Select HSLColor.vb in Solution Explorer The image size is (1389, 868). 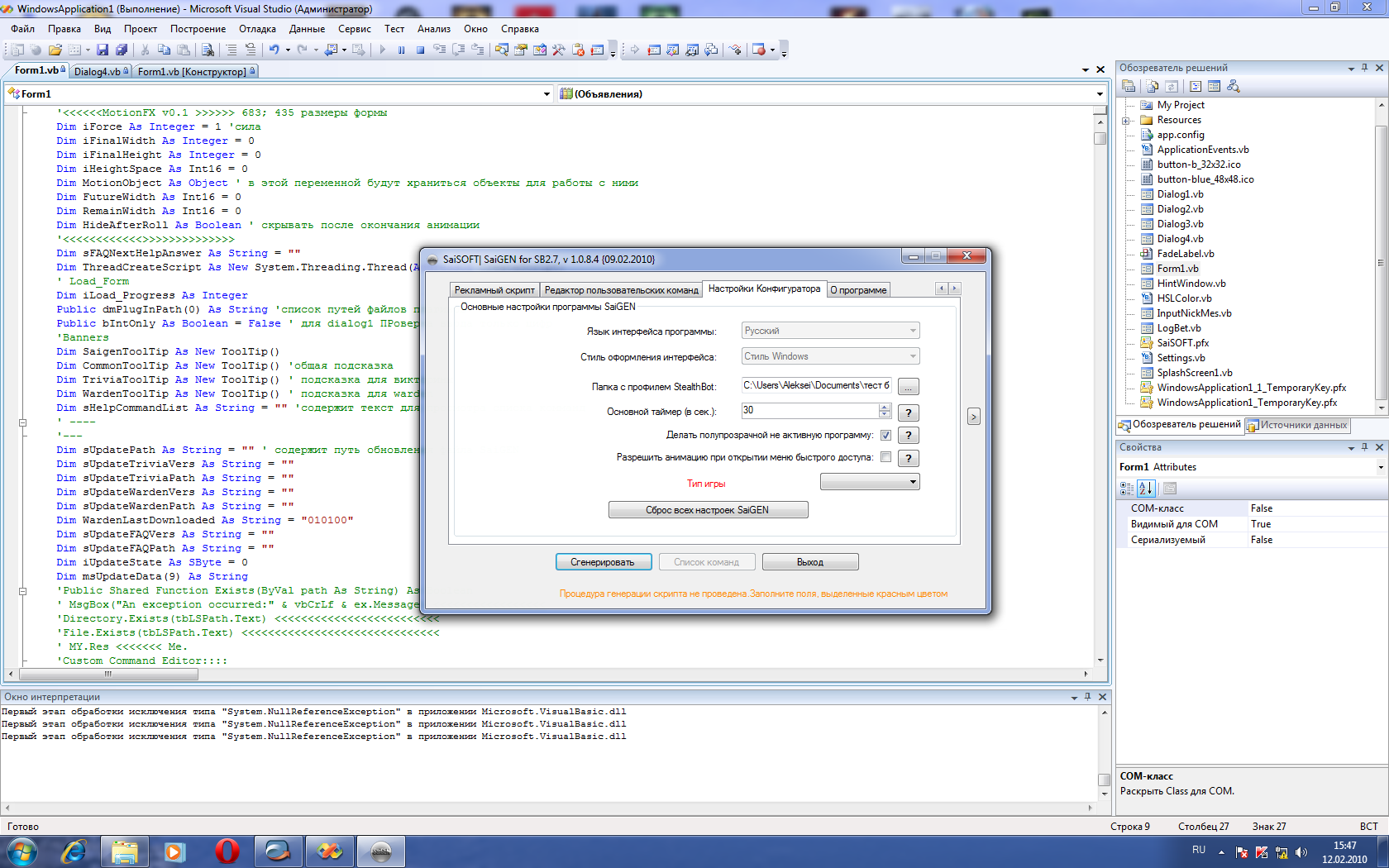tap(1184, 298)
